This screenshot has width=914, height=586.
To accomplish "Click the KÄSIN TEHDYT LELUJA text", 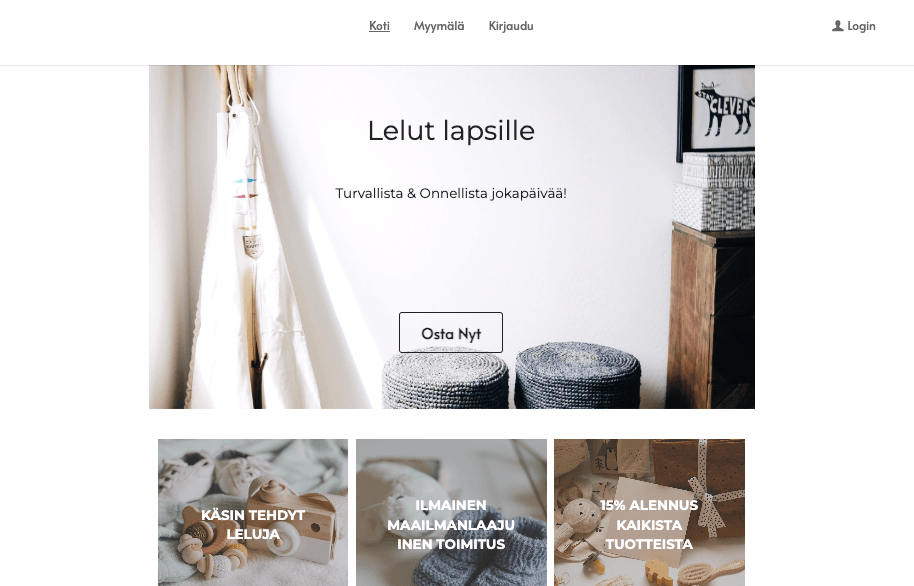I will (x=253, y=524).
